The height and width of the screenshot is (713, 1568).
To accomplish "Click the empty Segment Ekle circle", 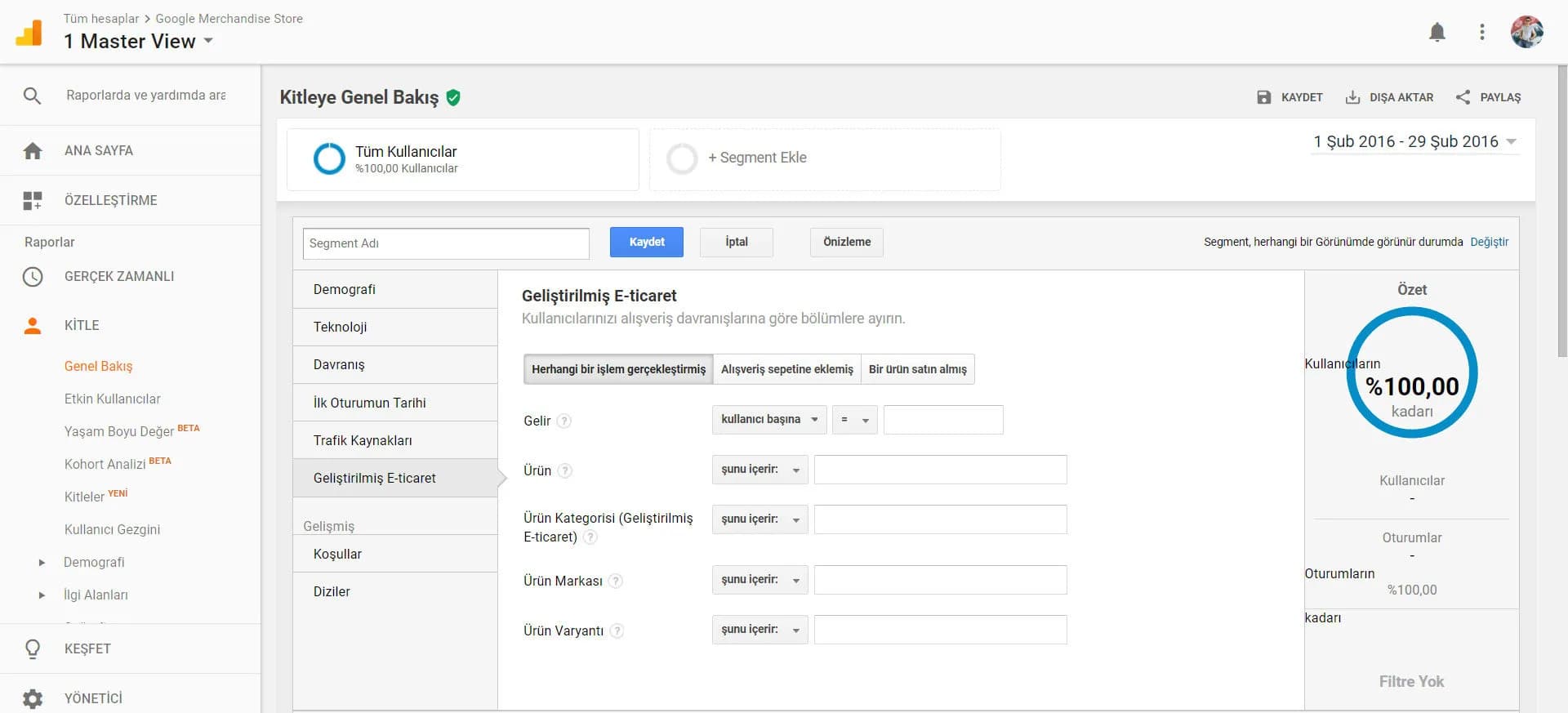I will pyautogui.click(x=682, y=158).
